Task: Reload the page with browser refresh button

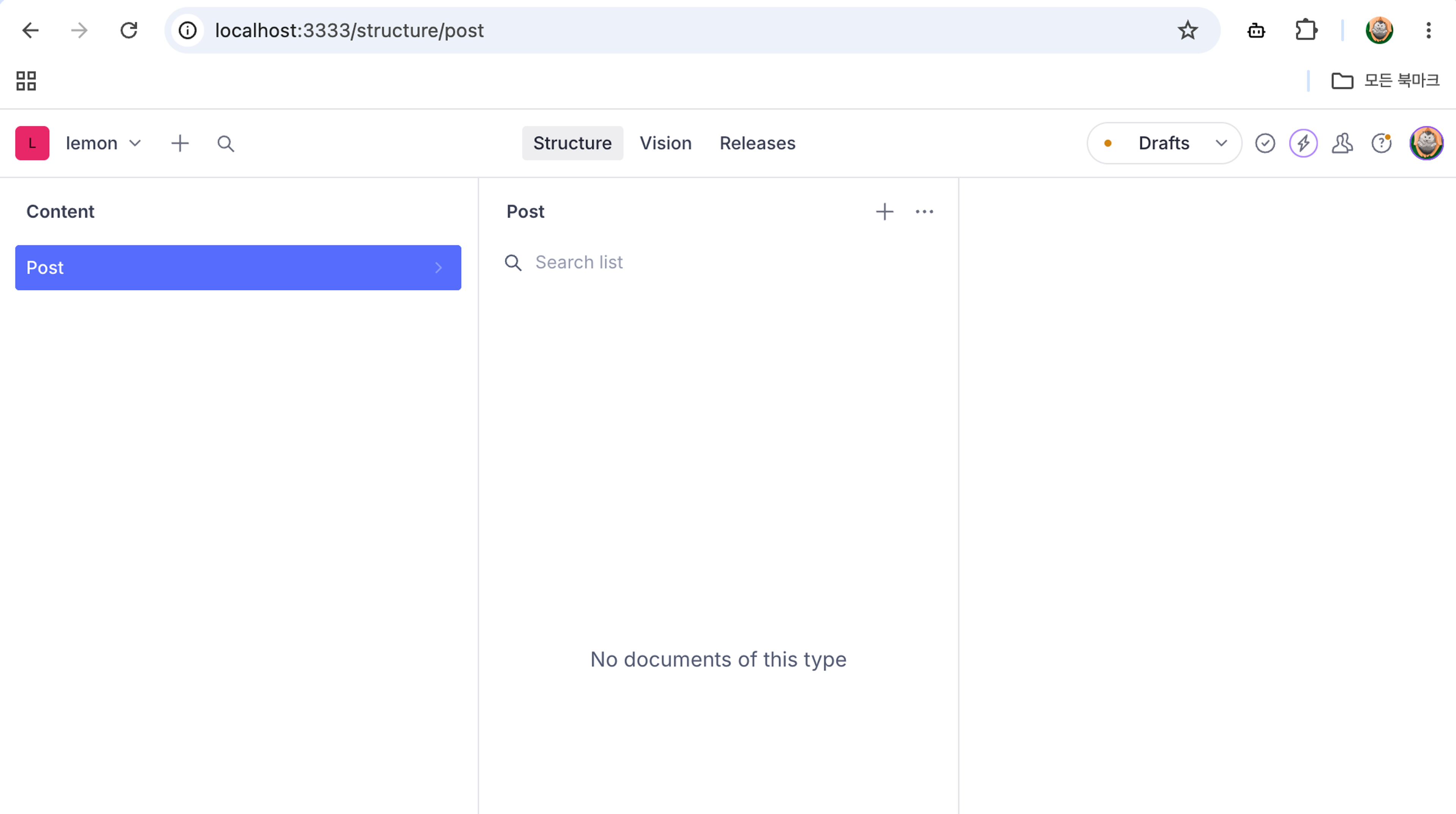Action: pos(129,30)
